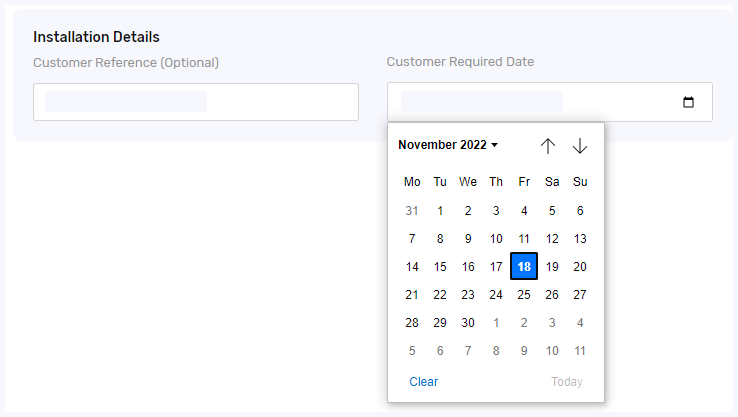
Task: Open the calendar picker icon in date field
Action: (x=688, y=102)
